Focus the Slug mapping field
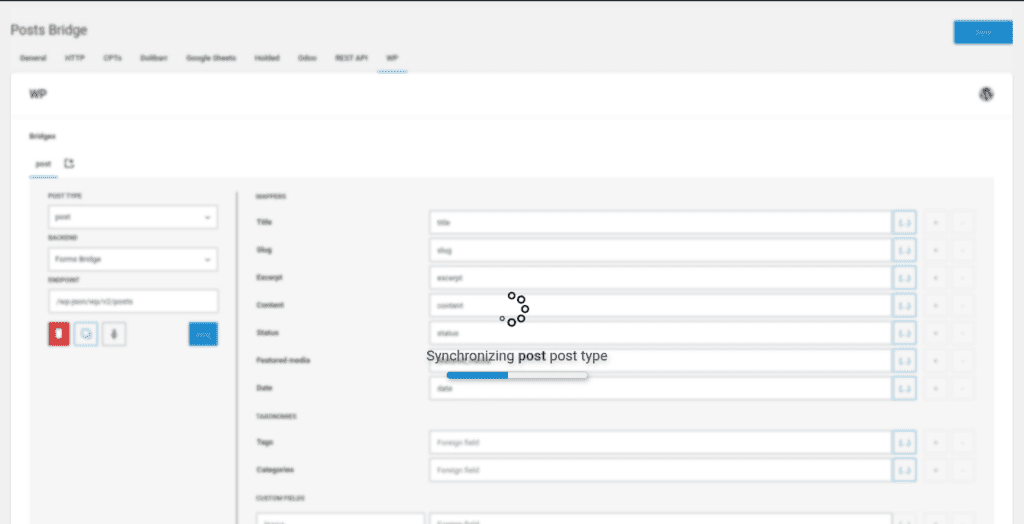1024x524 pixels. click(x=660, y=250)
